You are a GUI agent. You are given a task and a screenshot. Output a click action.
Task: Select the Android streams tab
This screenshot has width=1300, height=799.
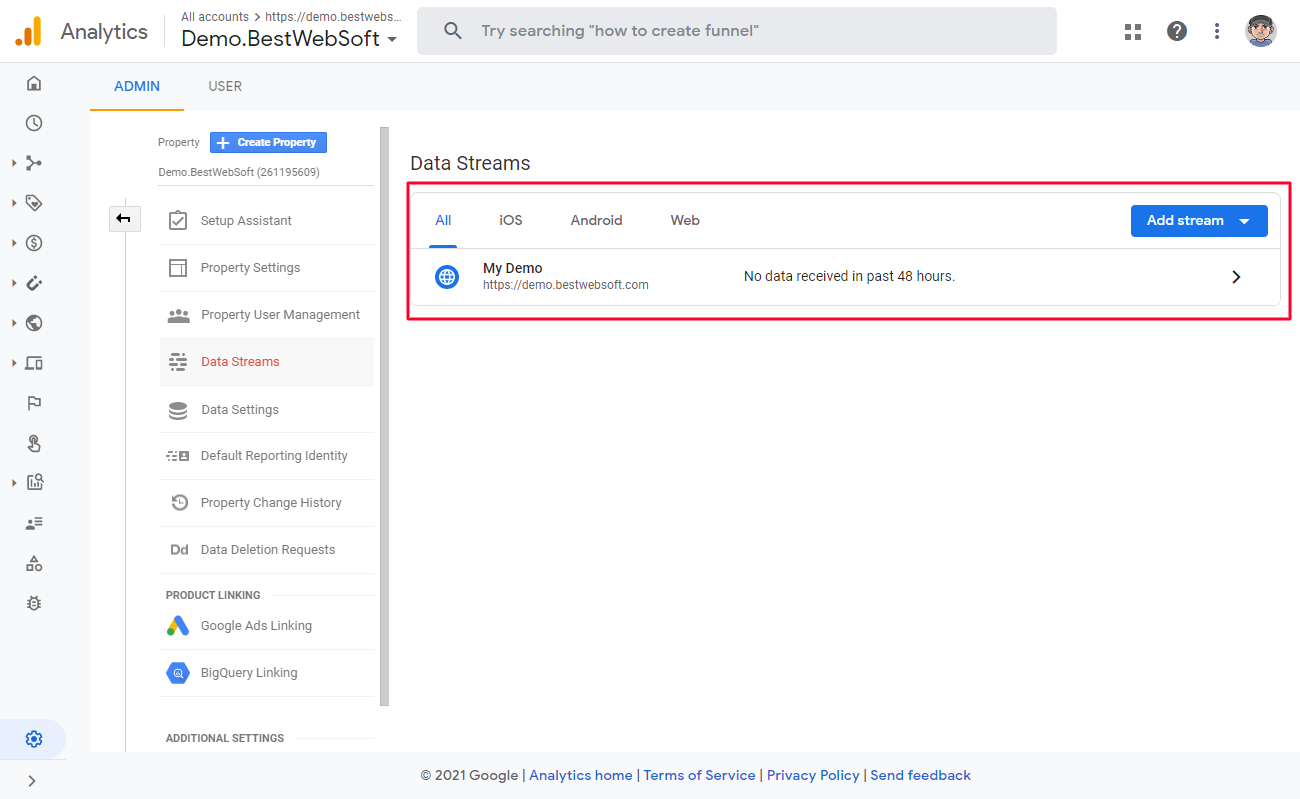(x=597, y=221)
